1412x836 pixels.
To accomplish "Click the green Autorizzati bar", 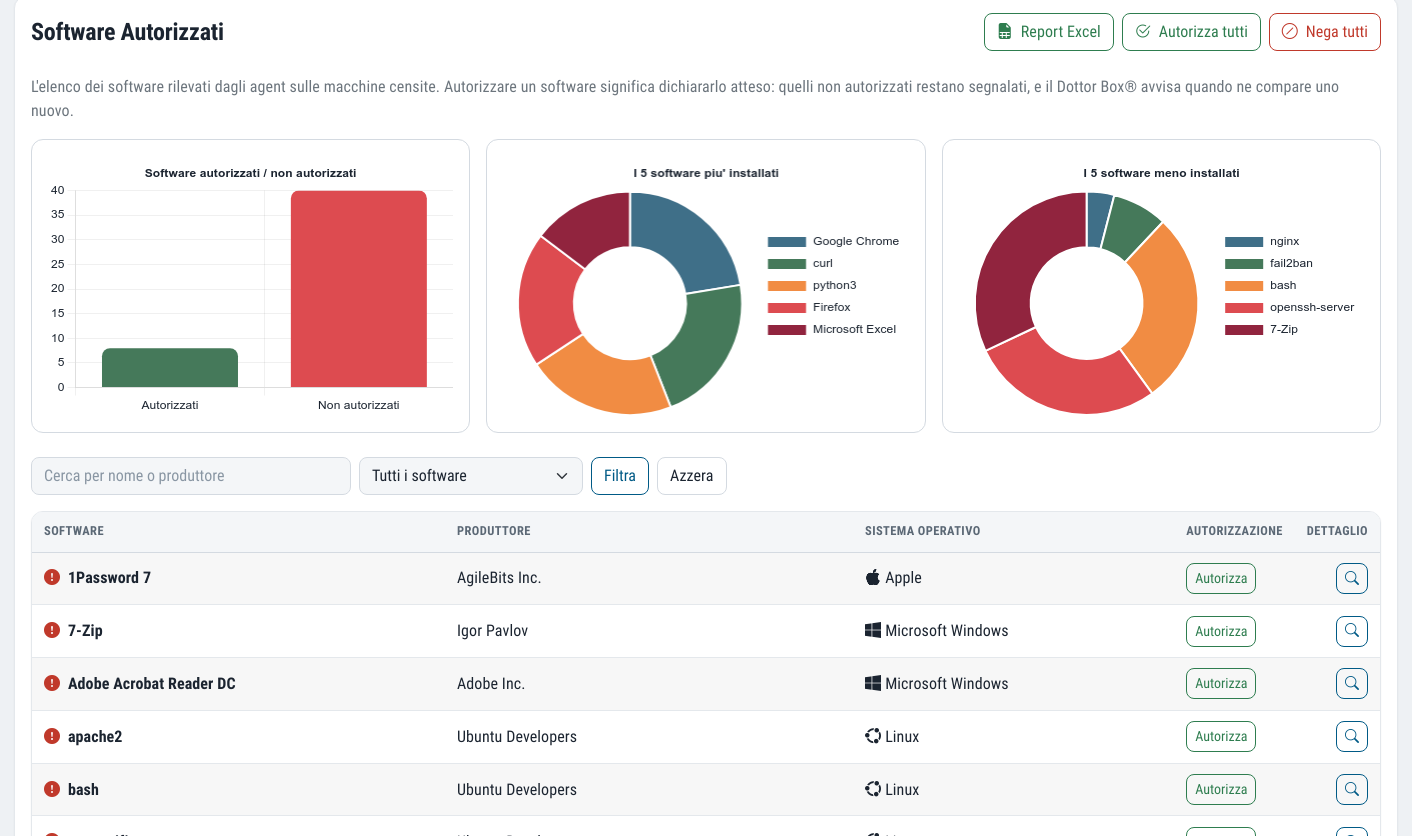I will tap(170, 368).
